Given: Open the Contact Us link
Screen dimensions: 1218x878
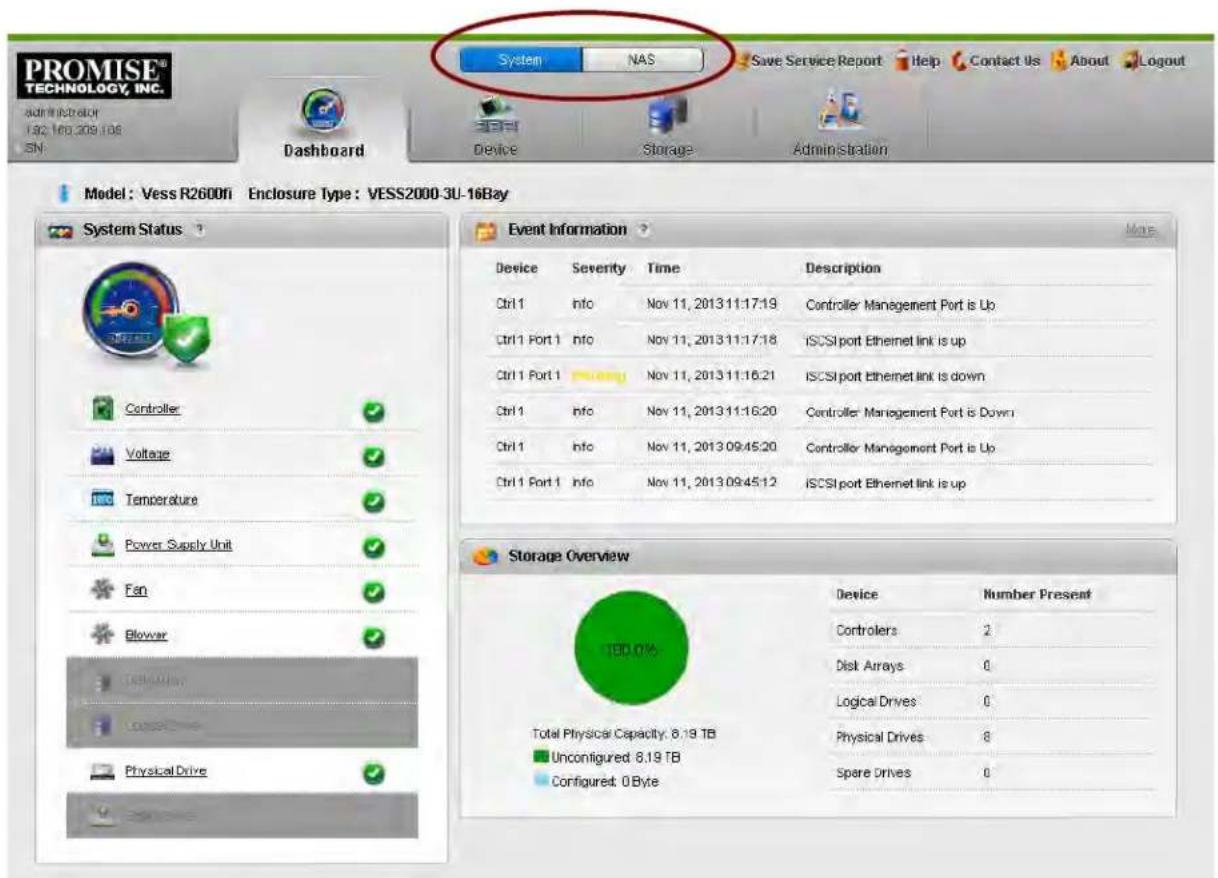Looking at the screenshot, I should (1004, 61).
